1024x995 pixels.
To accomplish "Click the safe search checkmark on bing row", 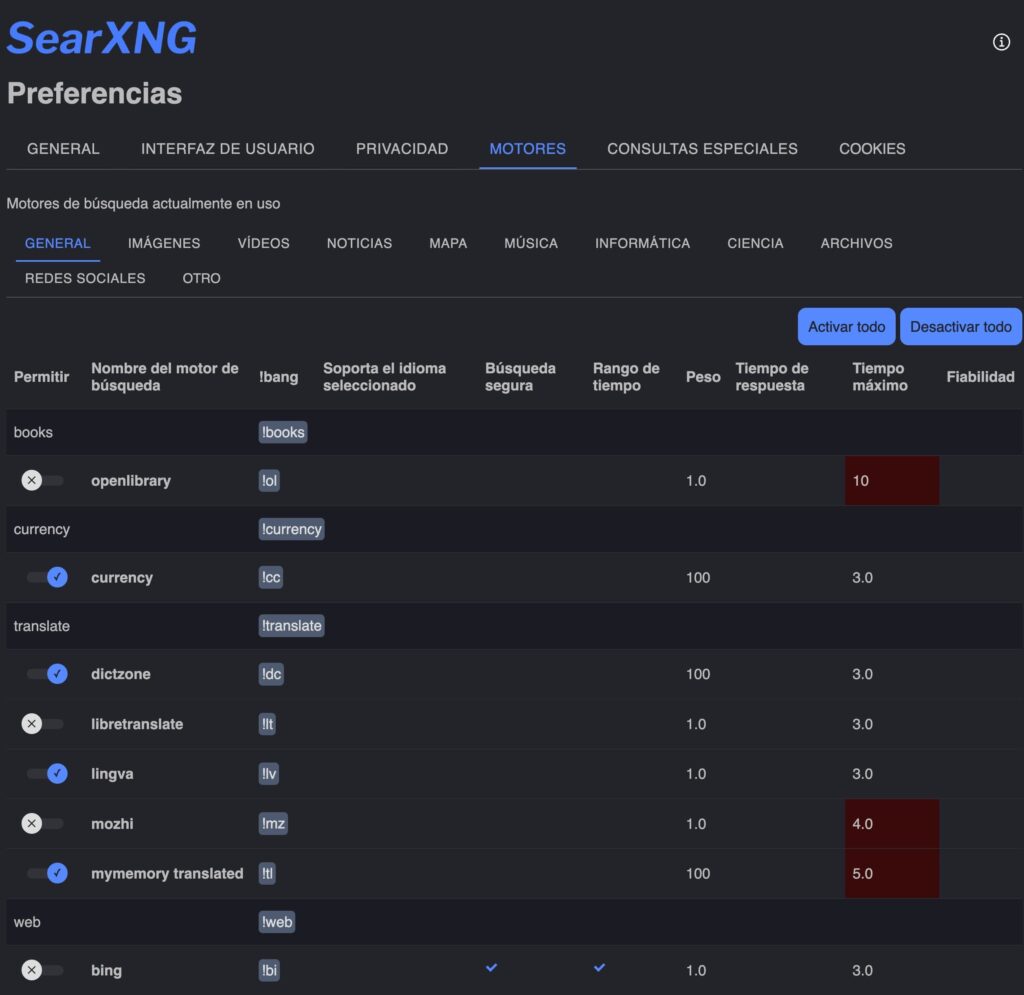I will point(491,967).
